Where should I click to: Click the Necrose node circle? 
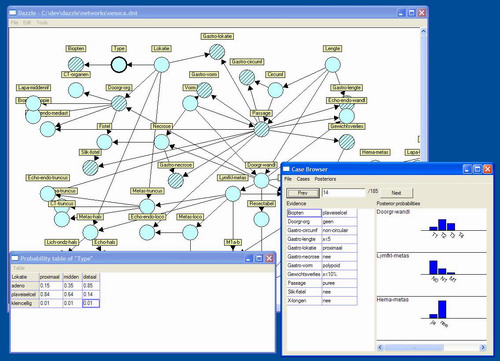tap(162, 142)
